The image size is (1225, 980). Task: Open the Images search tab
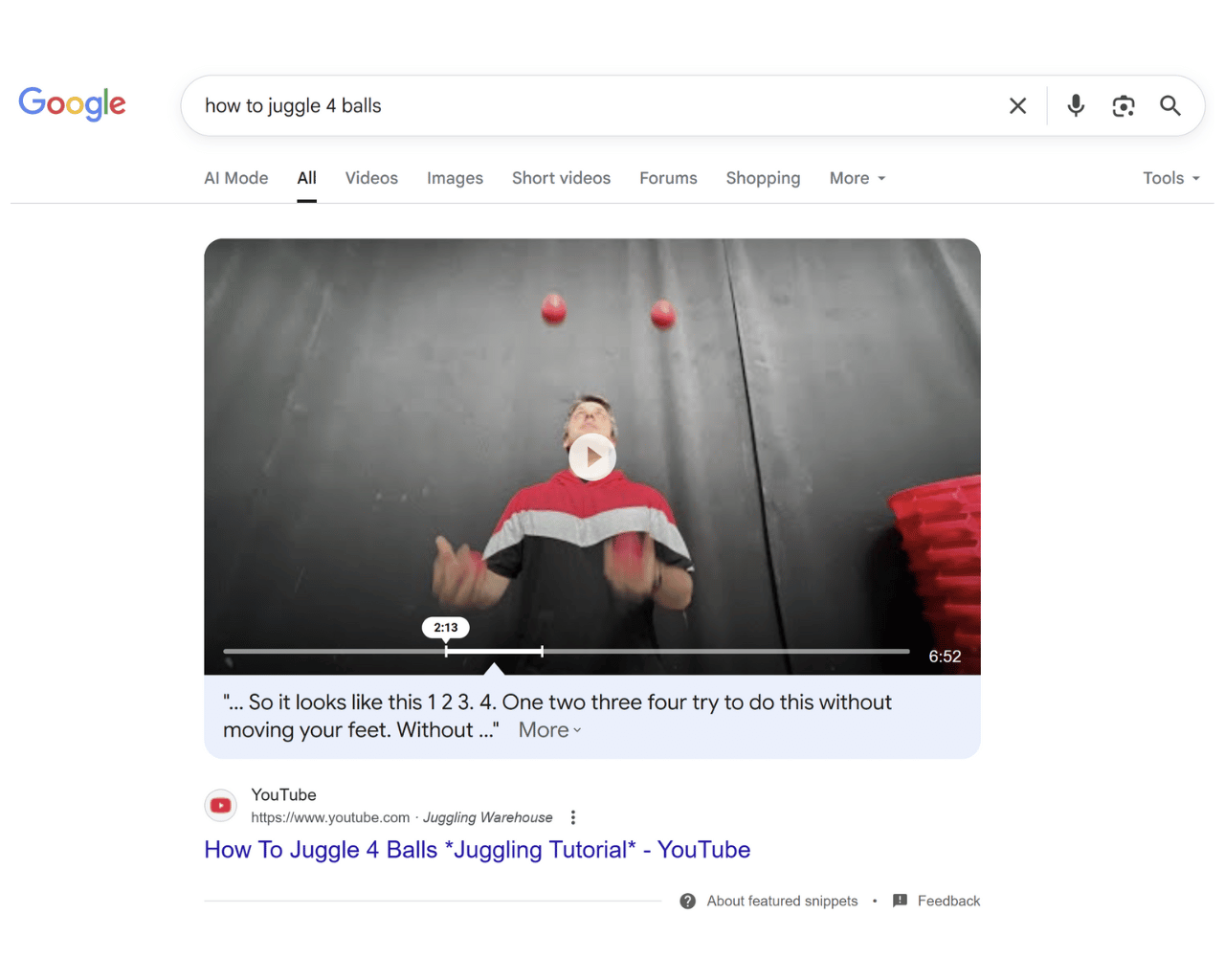tap(455, 178)
